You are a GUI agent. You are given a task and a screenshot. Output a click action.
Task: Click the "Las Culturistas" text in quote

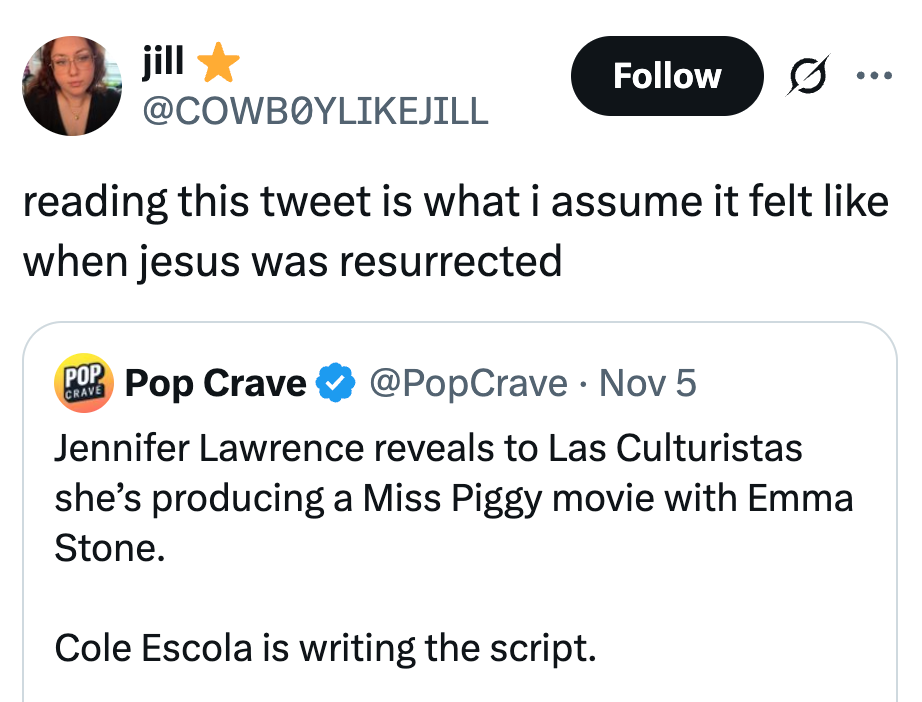674,447
